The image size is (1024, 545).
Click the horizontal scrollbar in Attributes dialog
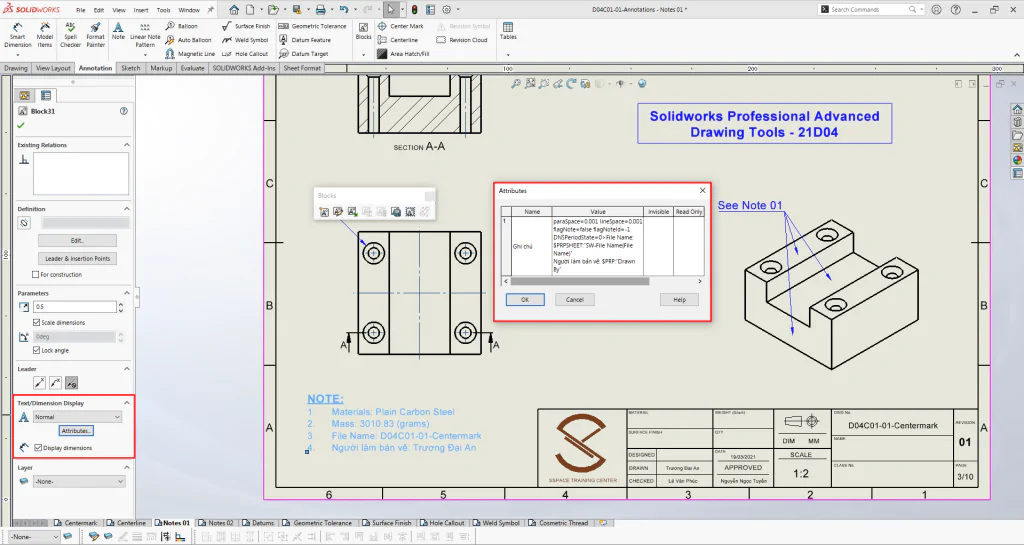[x=580, y=281]
